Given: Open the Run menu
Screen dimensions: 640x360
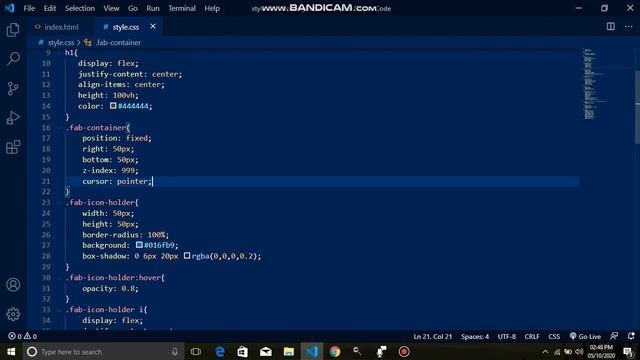Looking at the screenshot, I should coord(153,8).
